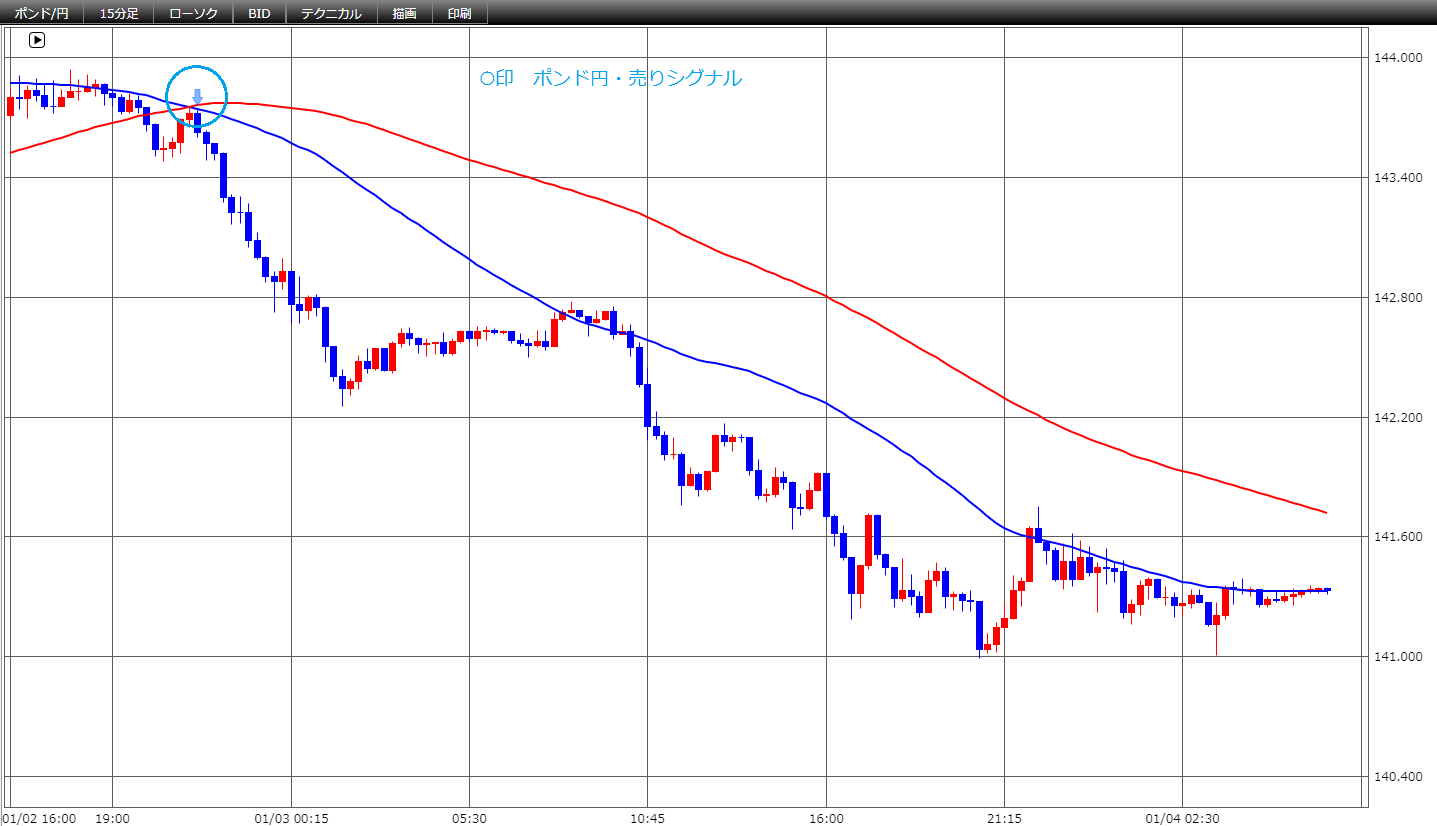Click the play arrow icon in chart corner

[37, 40]
